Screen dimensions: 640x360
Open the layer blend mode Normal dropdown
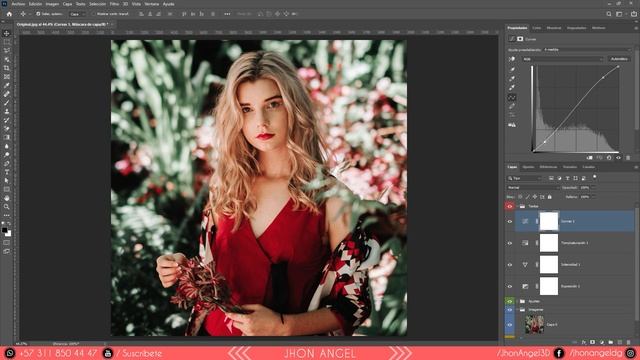pos(533,187)
